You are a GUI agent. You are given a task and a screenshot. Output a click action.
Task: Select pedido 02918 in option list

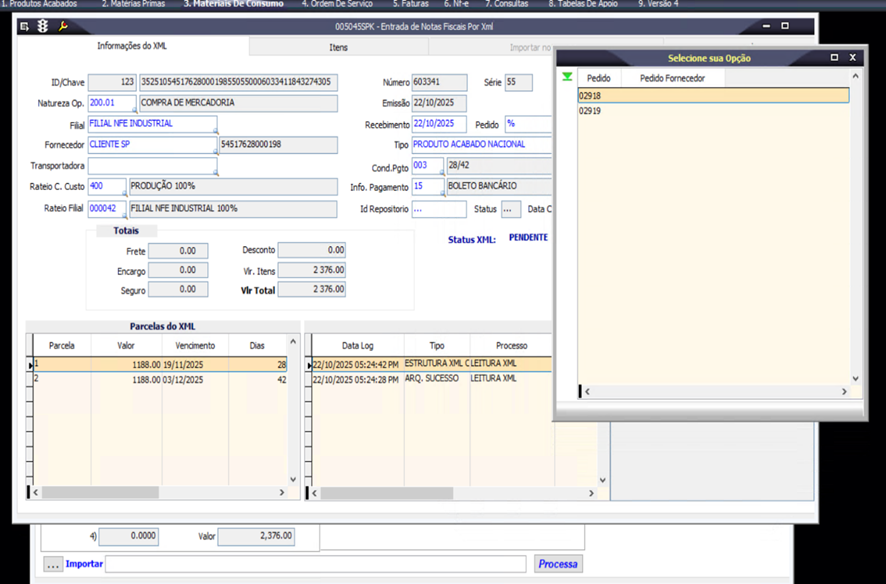point(713,95)
